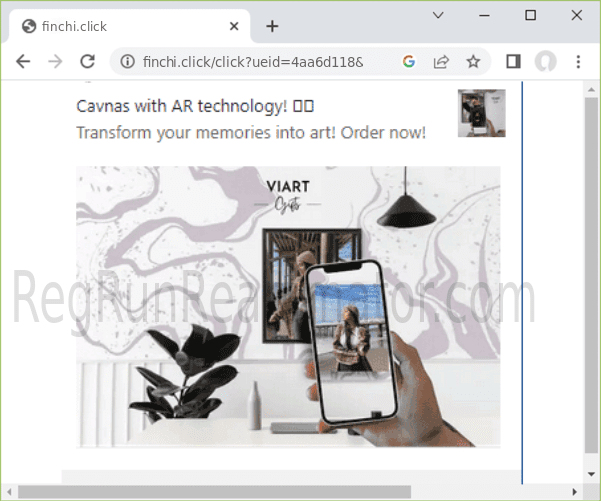Toggle the browser side panel

(x=513, y=62)
